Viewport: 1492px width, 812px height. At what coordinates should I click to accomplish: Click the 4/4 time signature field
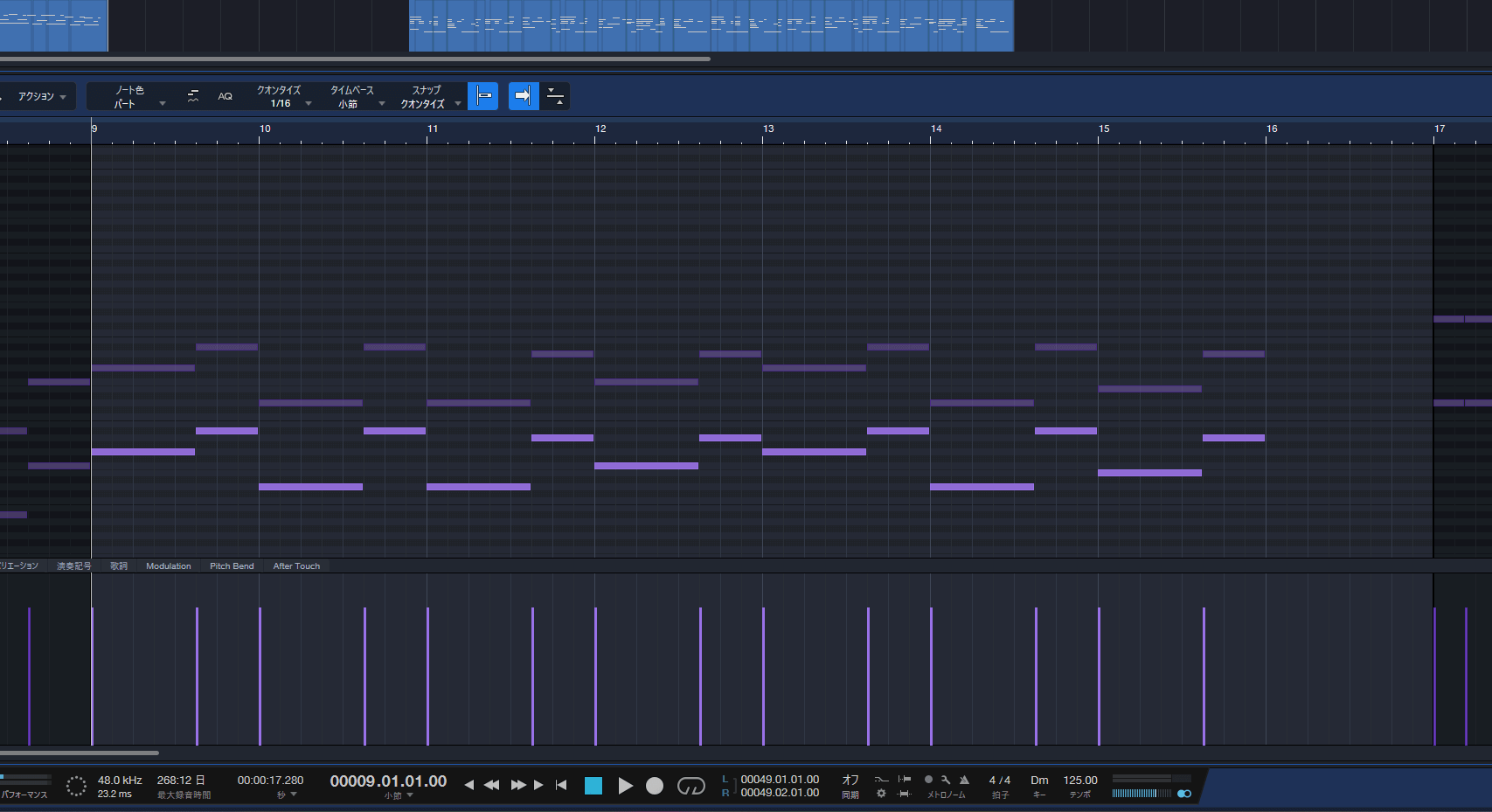point(1000,781)
